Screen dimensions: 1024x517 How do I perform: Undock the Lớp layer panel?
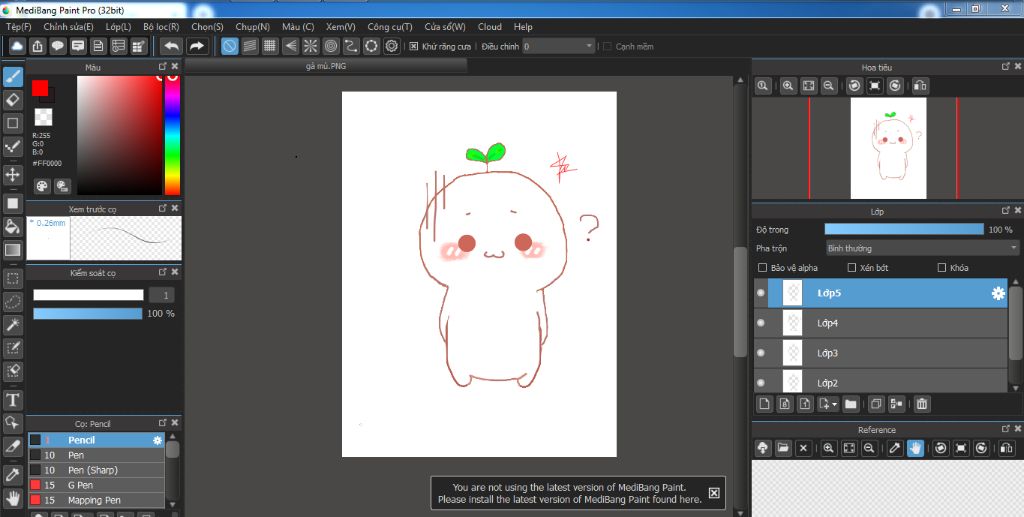point(1006,211)
